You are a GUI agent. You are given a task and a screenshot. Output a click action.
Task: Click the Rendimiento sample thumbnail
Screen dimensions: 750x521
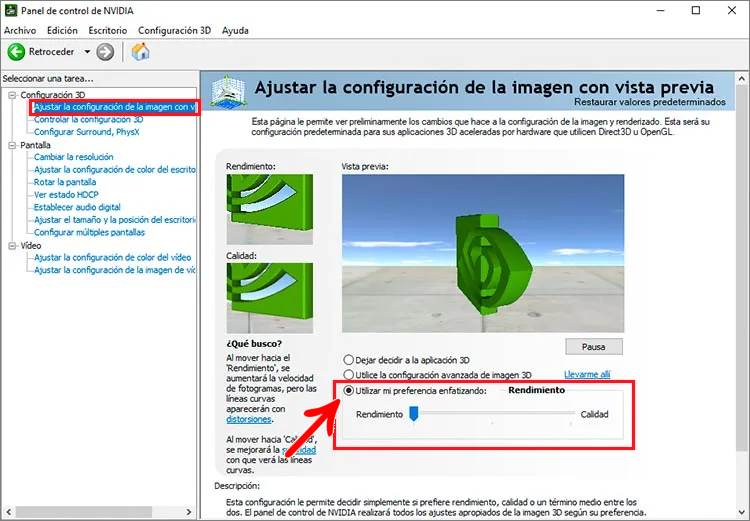[x=270, y=209]
